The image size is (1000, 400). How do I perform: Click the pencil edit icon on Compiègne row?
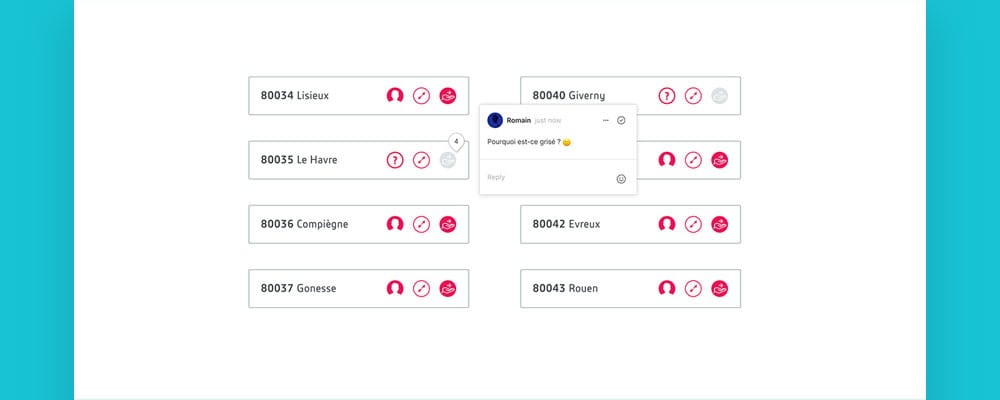(x=421, y=224)
